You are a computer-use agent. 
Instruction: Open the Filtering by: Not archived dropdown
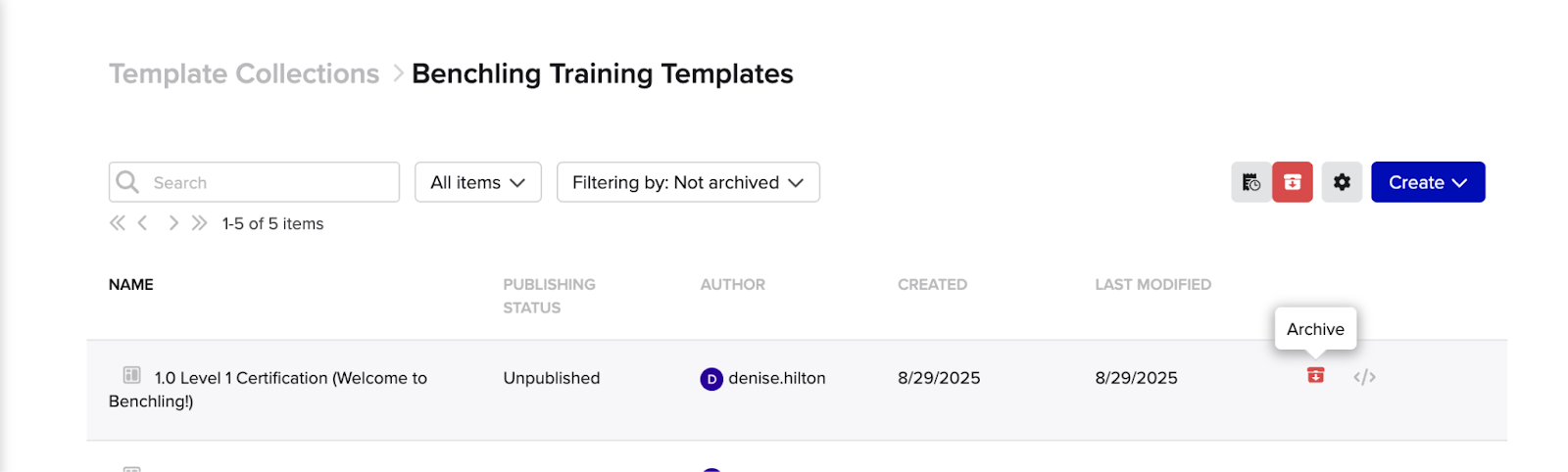[688, 182]
